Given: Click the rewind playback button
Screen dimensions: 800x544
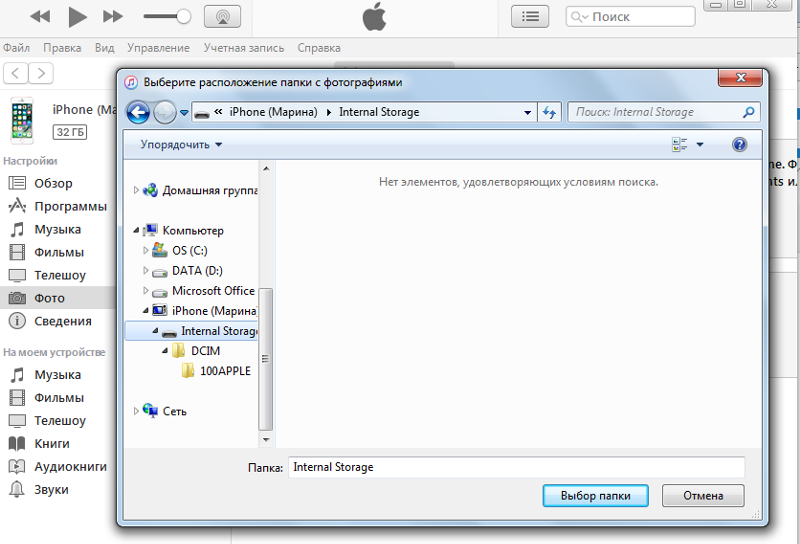Looking at the screenshot, I should pos(40,17).
